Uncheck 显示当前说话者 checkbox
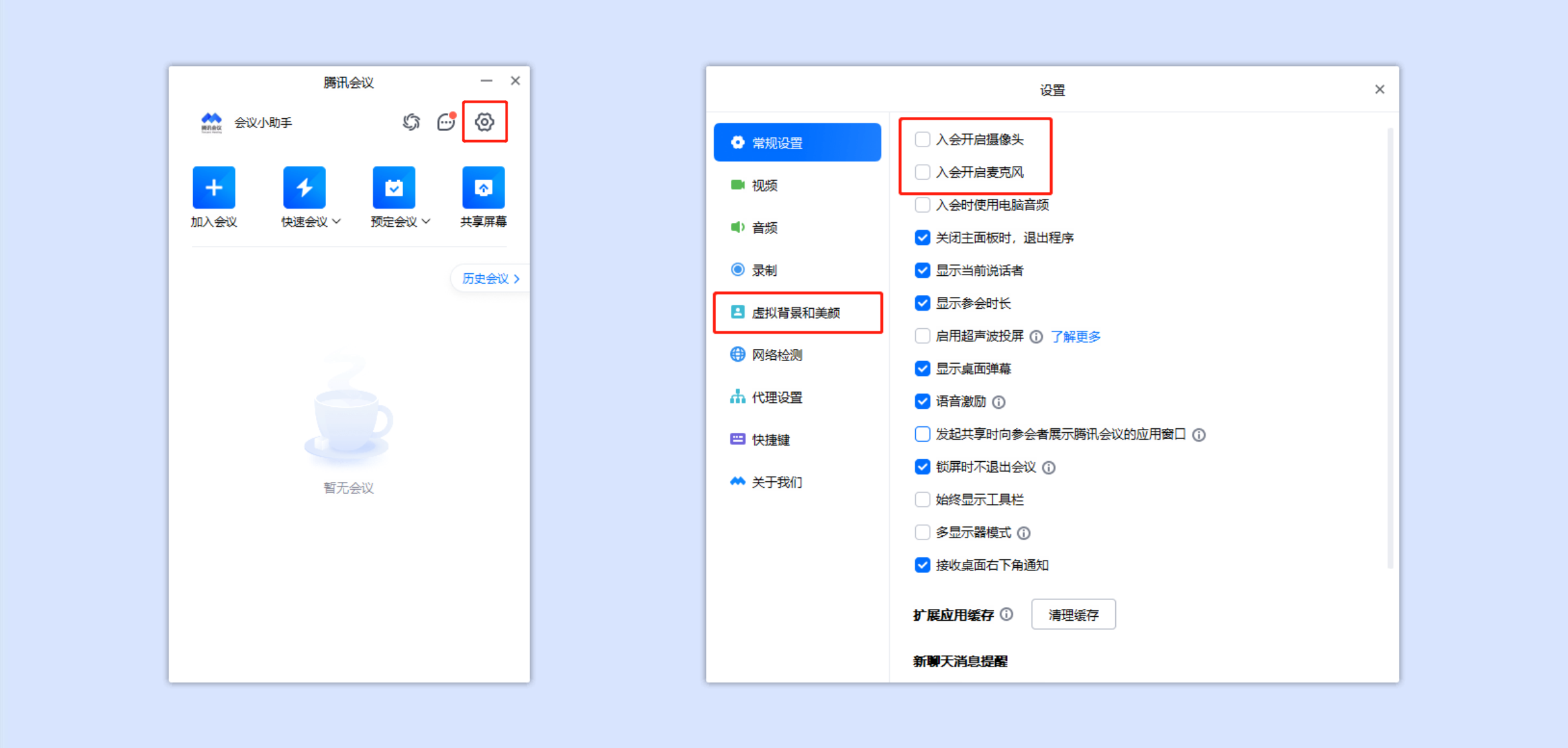This screenshot has height=748, width=1568. (x=922, y=271)
